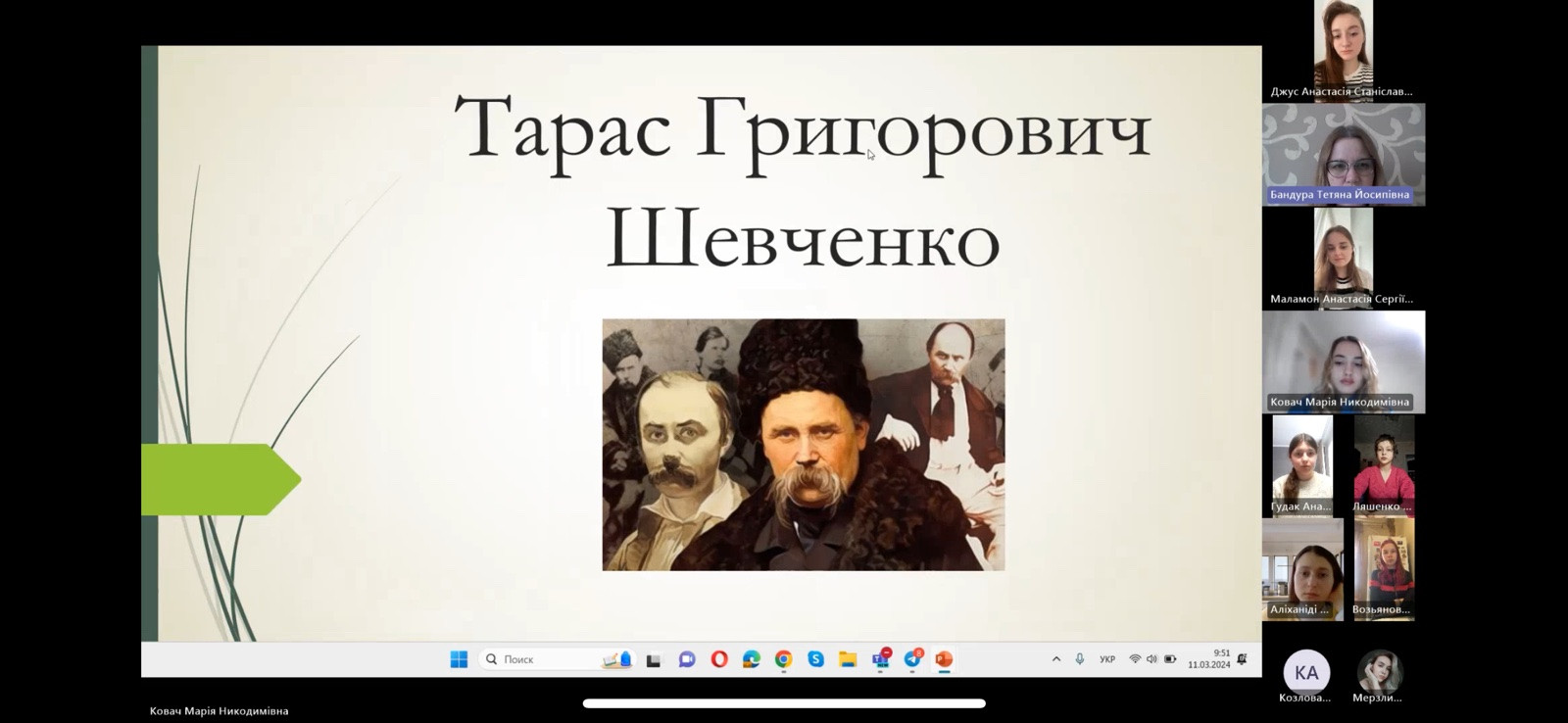This screenshot has height=723, width=1568.
Task: Open the Windows Start menu
Action: [459, 659]
